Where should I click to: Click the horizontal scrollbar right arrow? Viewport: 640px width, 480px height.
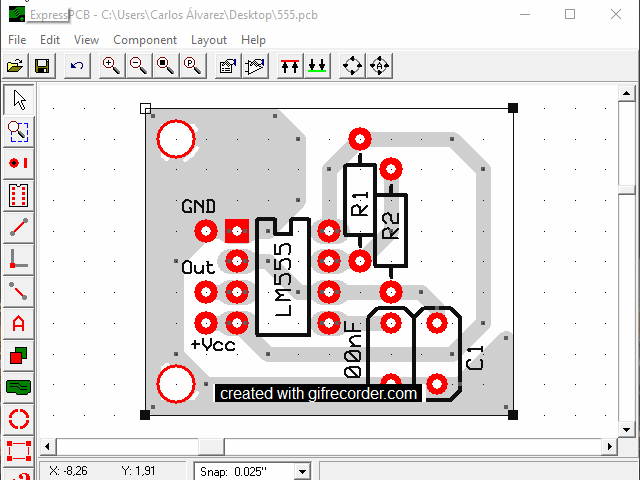pos(610,447)
